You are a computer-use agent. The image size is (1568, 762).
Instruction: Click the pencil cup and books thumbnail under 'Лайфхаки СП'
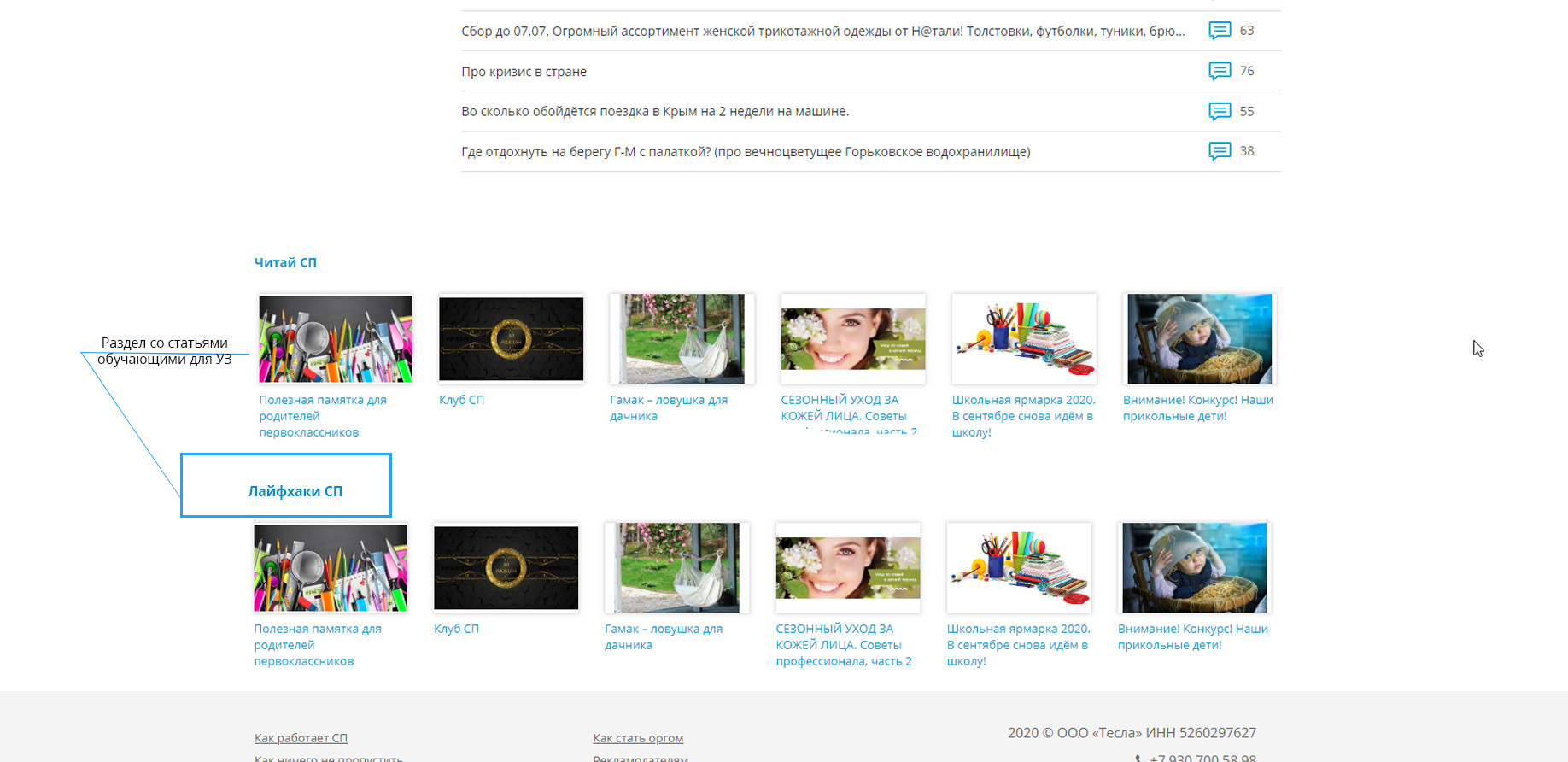click(1019, 568)
